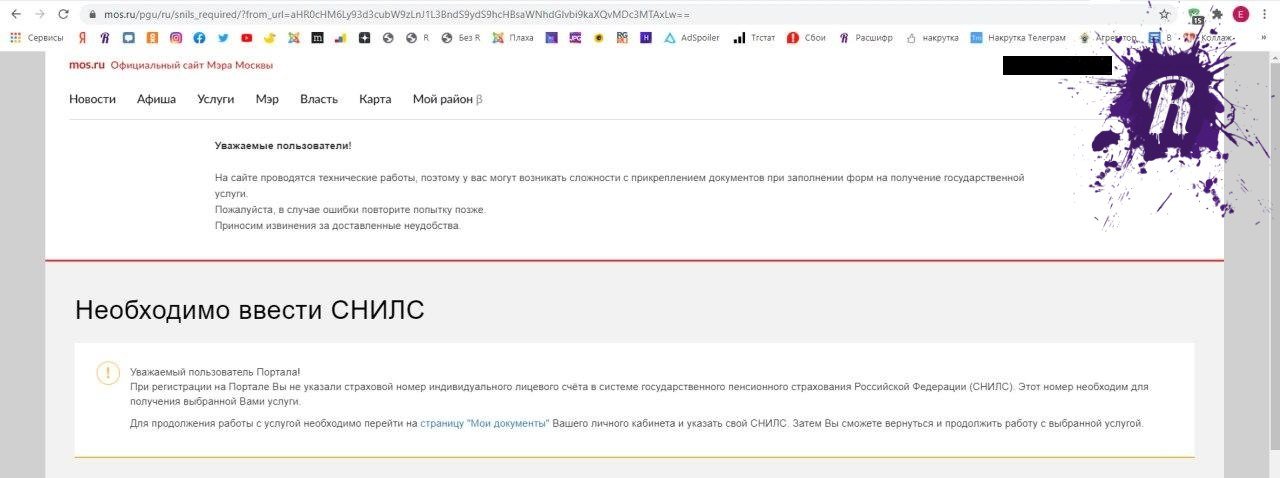This screenshot has width=1280, height=478.
Task: Follow the 'Мои документы' page link
Action: coord(485,424)
